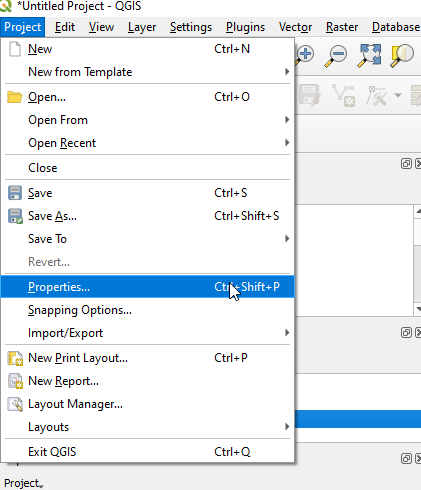Click the Zoom to Selection icon
421x490 pixels.
402,56
